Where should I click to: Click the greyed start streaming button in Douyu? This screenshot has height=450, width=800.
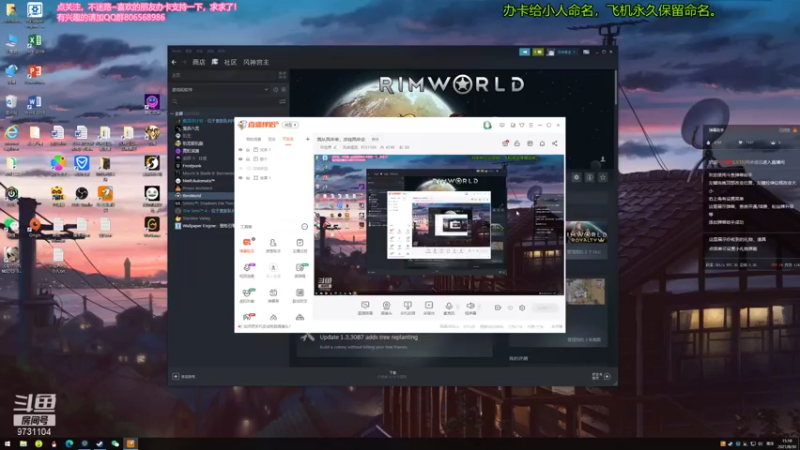(545, 308)
